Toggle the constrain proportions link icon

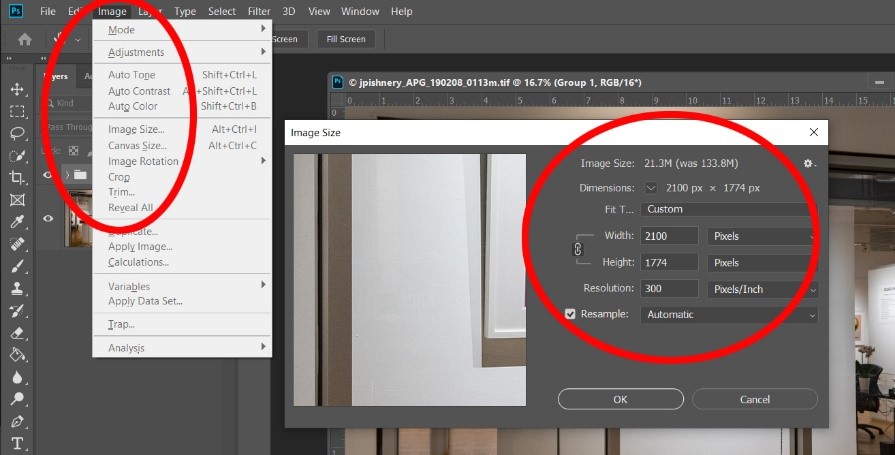(x=578, y=249)
